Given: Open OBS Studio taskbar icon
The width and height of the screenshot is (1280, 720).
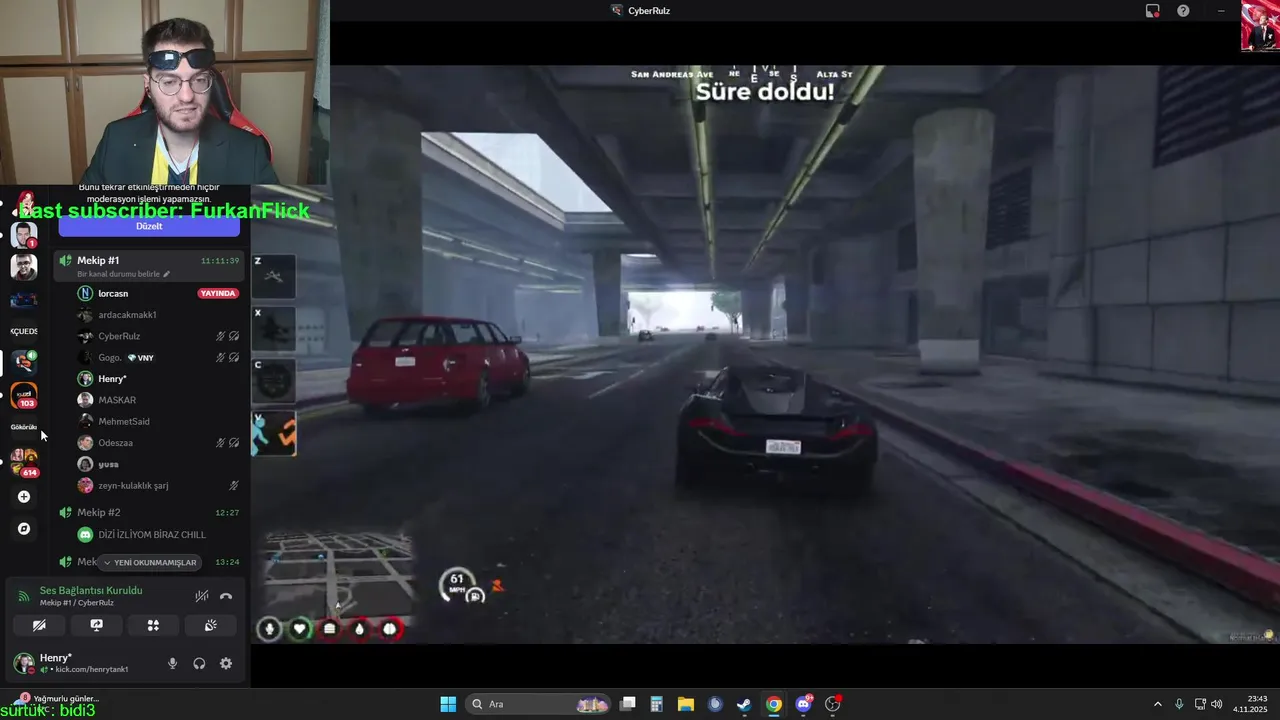Looking at the screenshot, I should [x=833, y=704].
